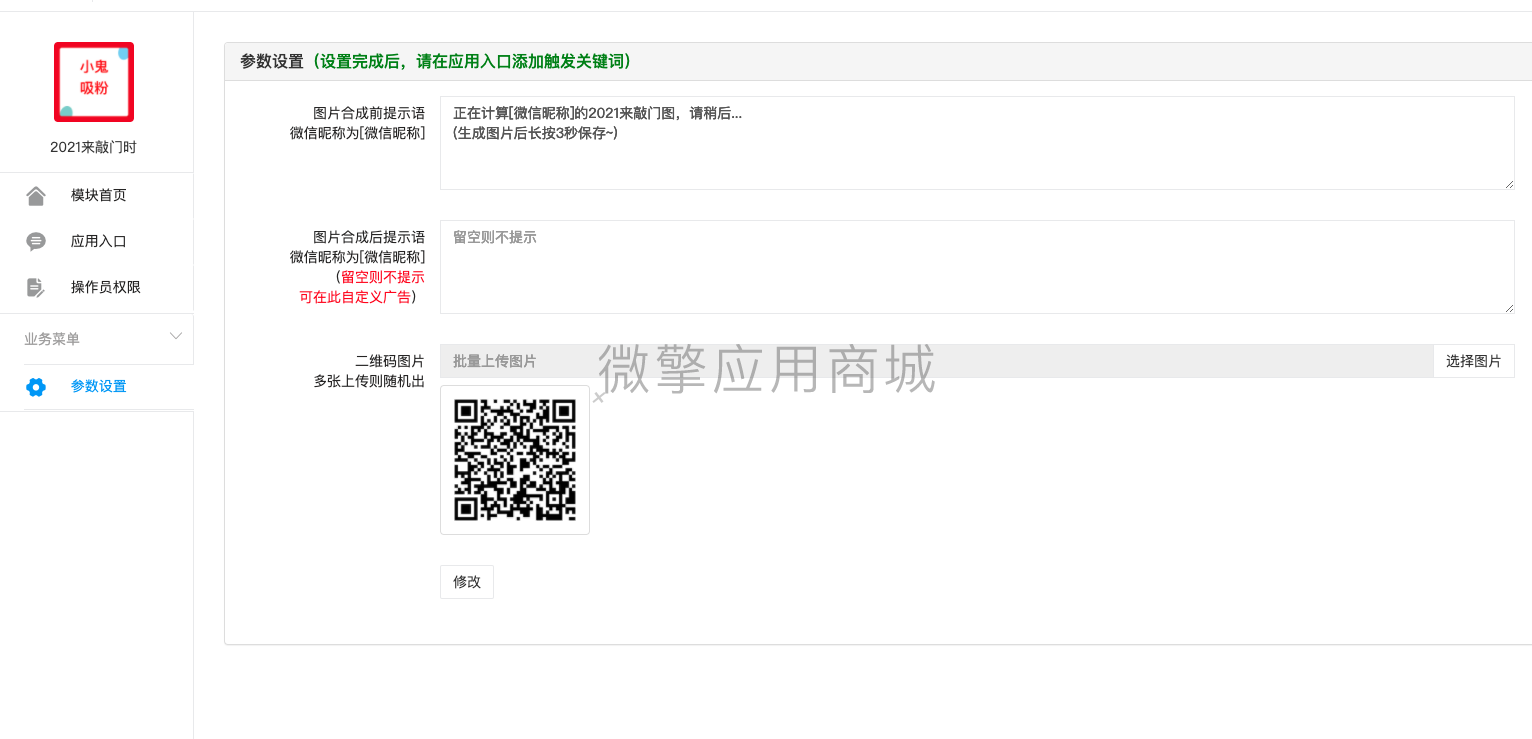Click the 选择图片 button

1473,361
